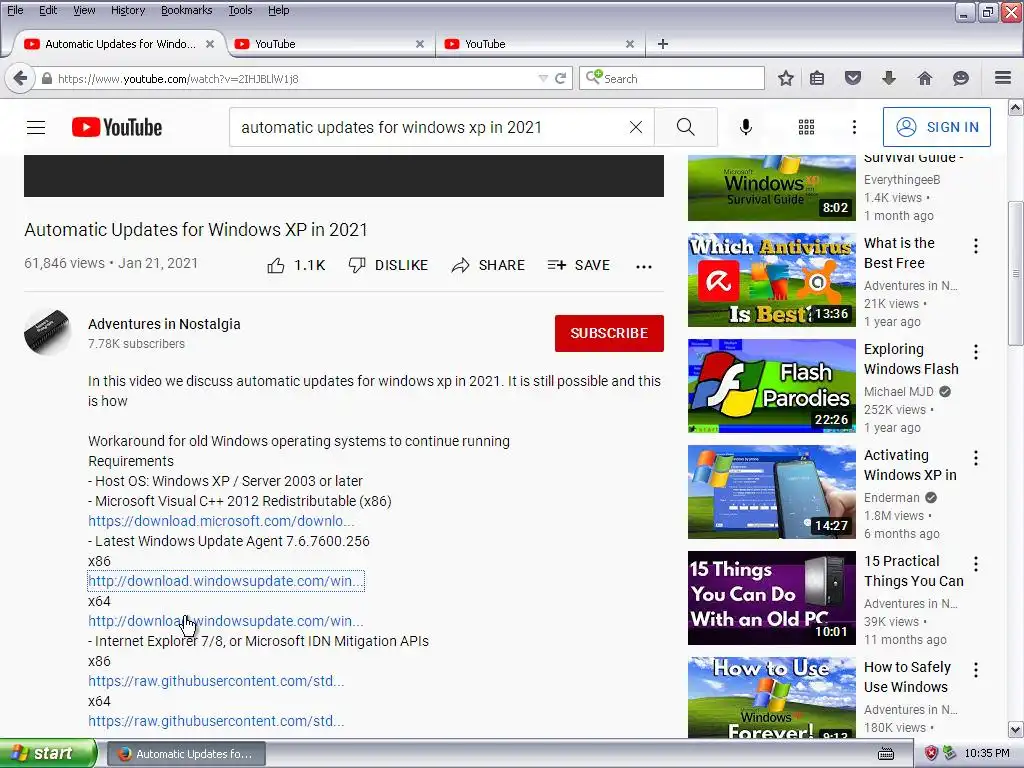Select Firefox Automatic Updates taskbar button
This screenshot has height=768, width=1024.
pos(186,754)
